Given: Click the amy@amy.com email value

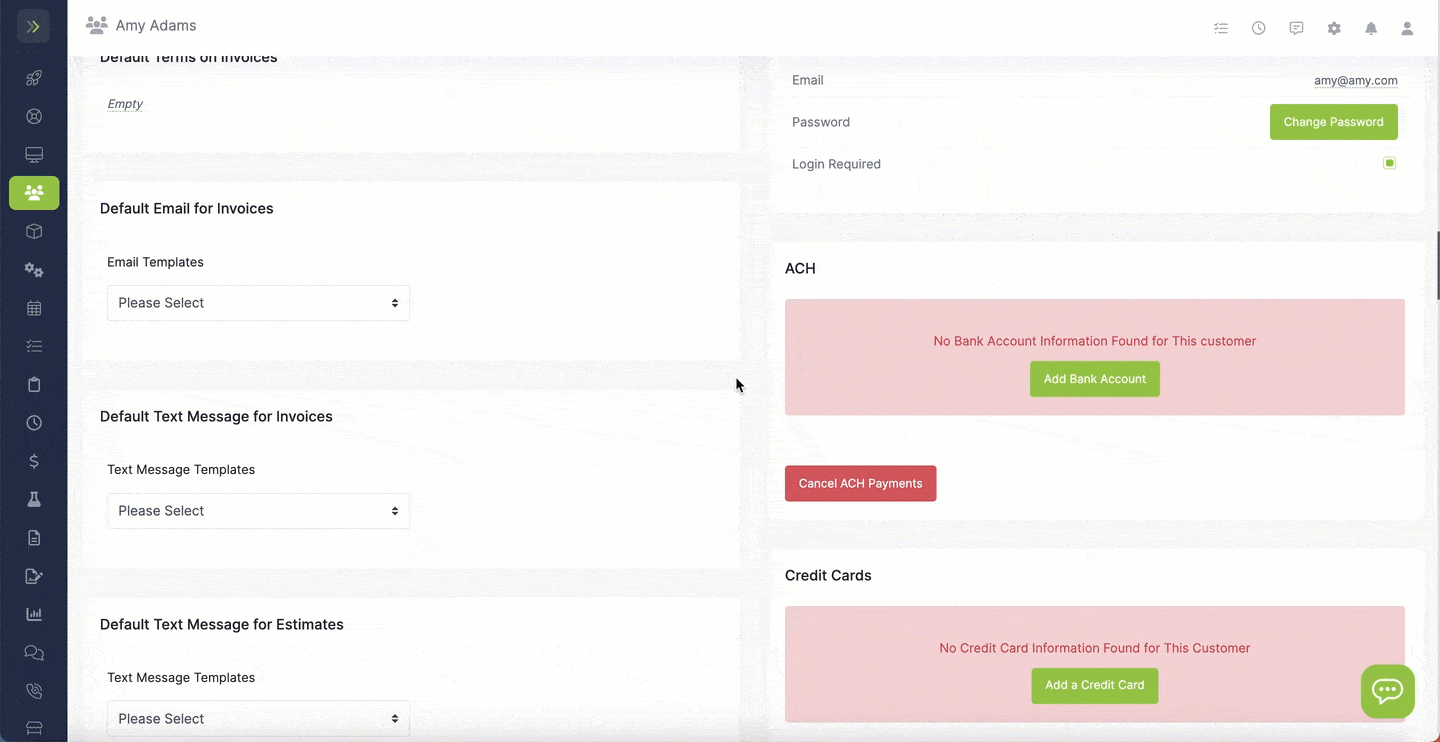Looking at the screenshot, I should pyautogui.click(x=1356, y=80).
